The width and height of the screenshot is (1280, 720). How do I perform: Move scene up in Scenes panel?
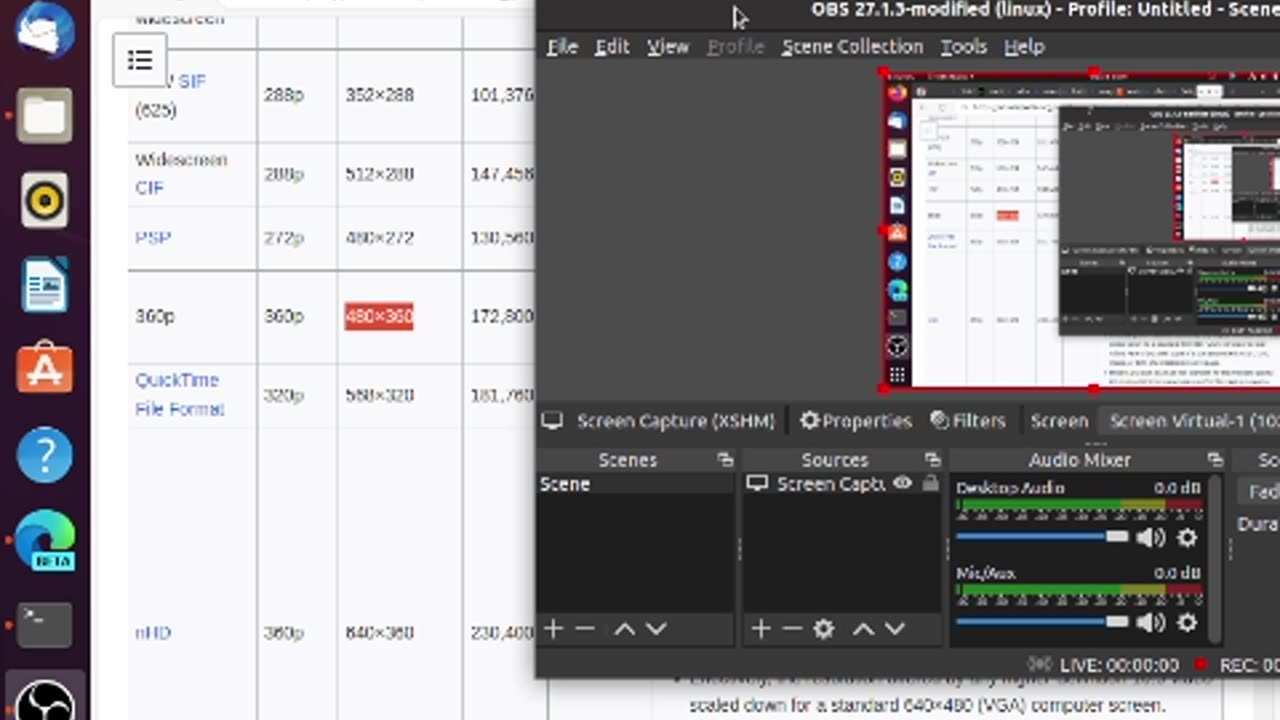click(x=624, y=629)
